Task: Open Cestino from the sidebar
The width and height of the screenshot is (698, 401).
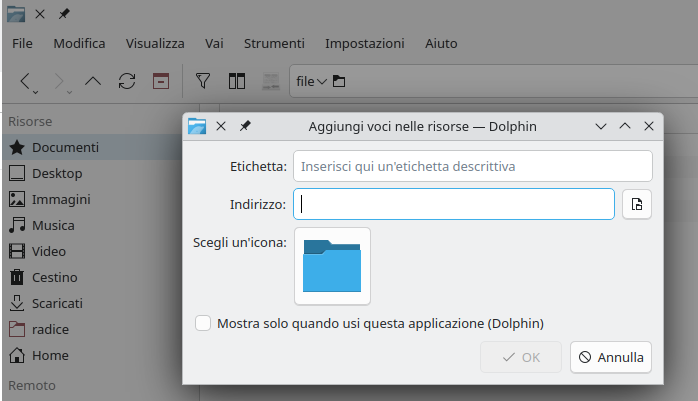Action: click(x=54, y=277)
